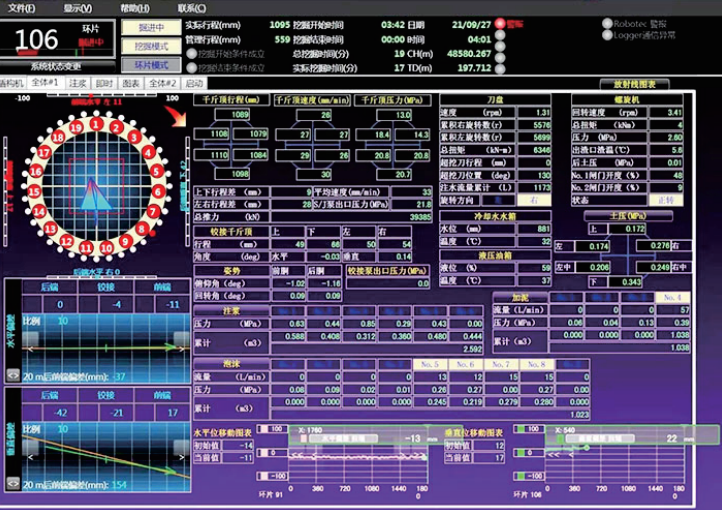
Task: Open the 文件(F) menu
Action: pyautogui.click(x=21, y=7)
